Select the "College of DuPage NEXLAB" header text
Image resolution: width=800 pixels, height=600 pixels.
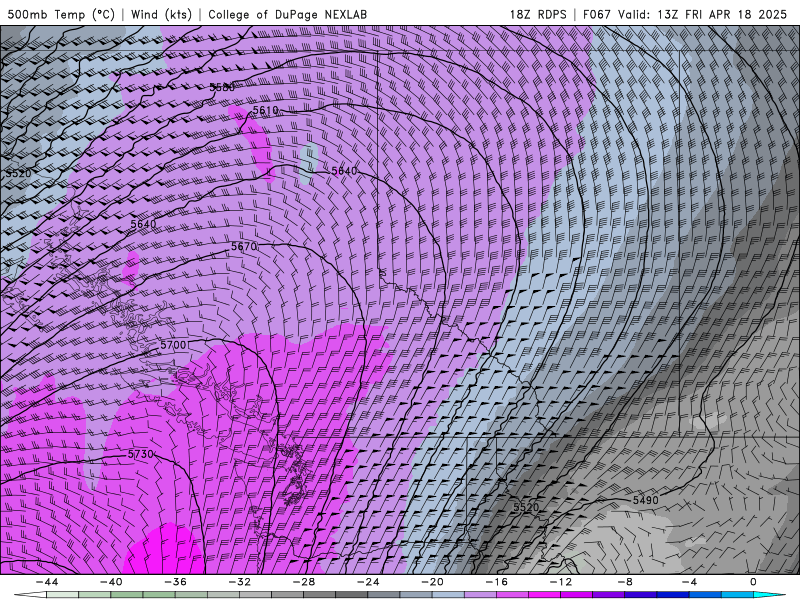[x=287, y=14]
